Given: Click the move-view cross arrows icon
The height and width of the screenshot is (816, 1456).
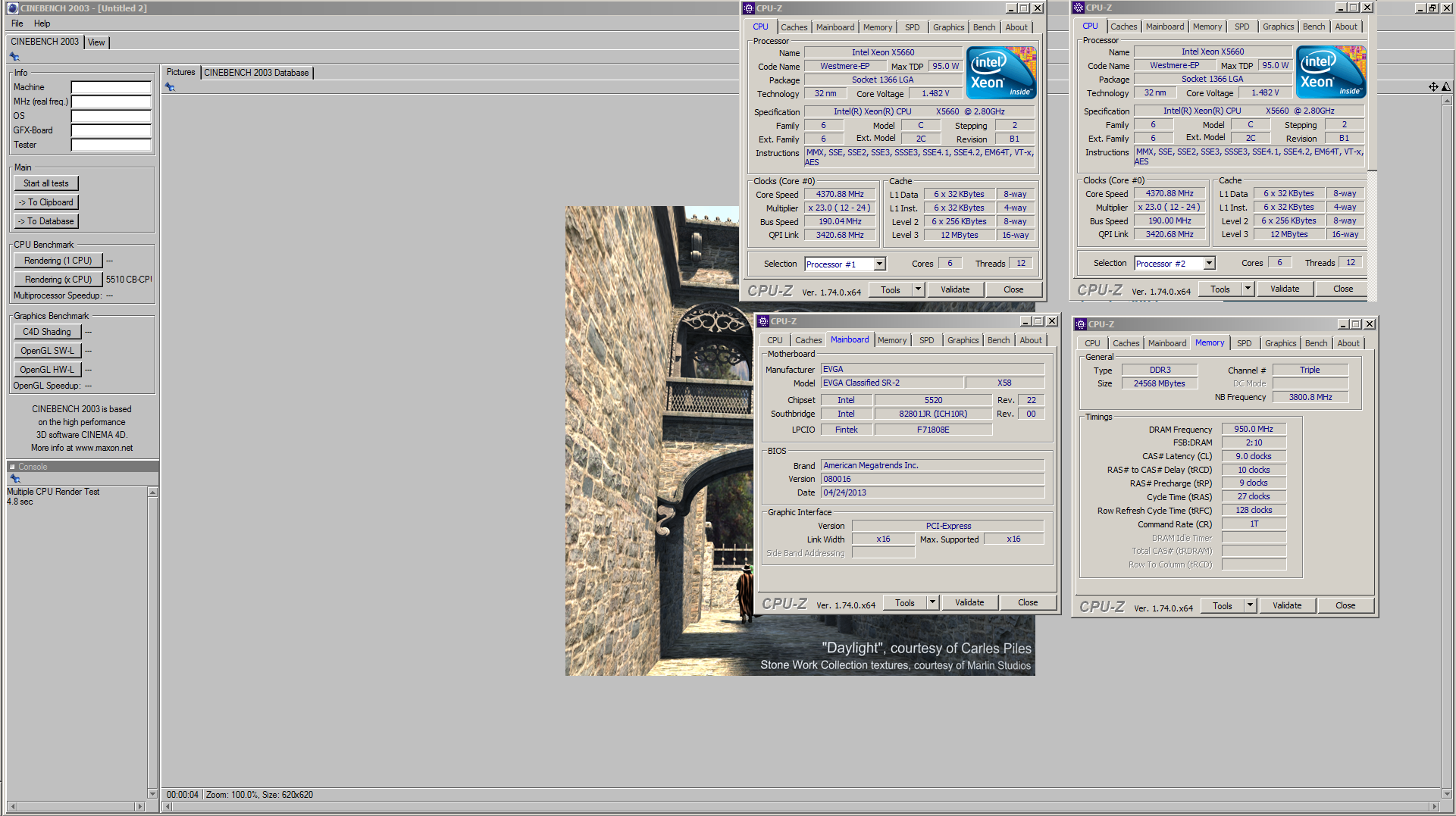Looking at the screenshot, I should click(x=1433, y=87).
